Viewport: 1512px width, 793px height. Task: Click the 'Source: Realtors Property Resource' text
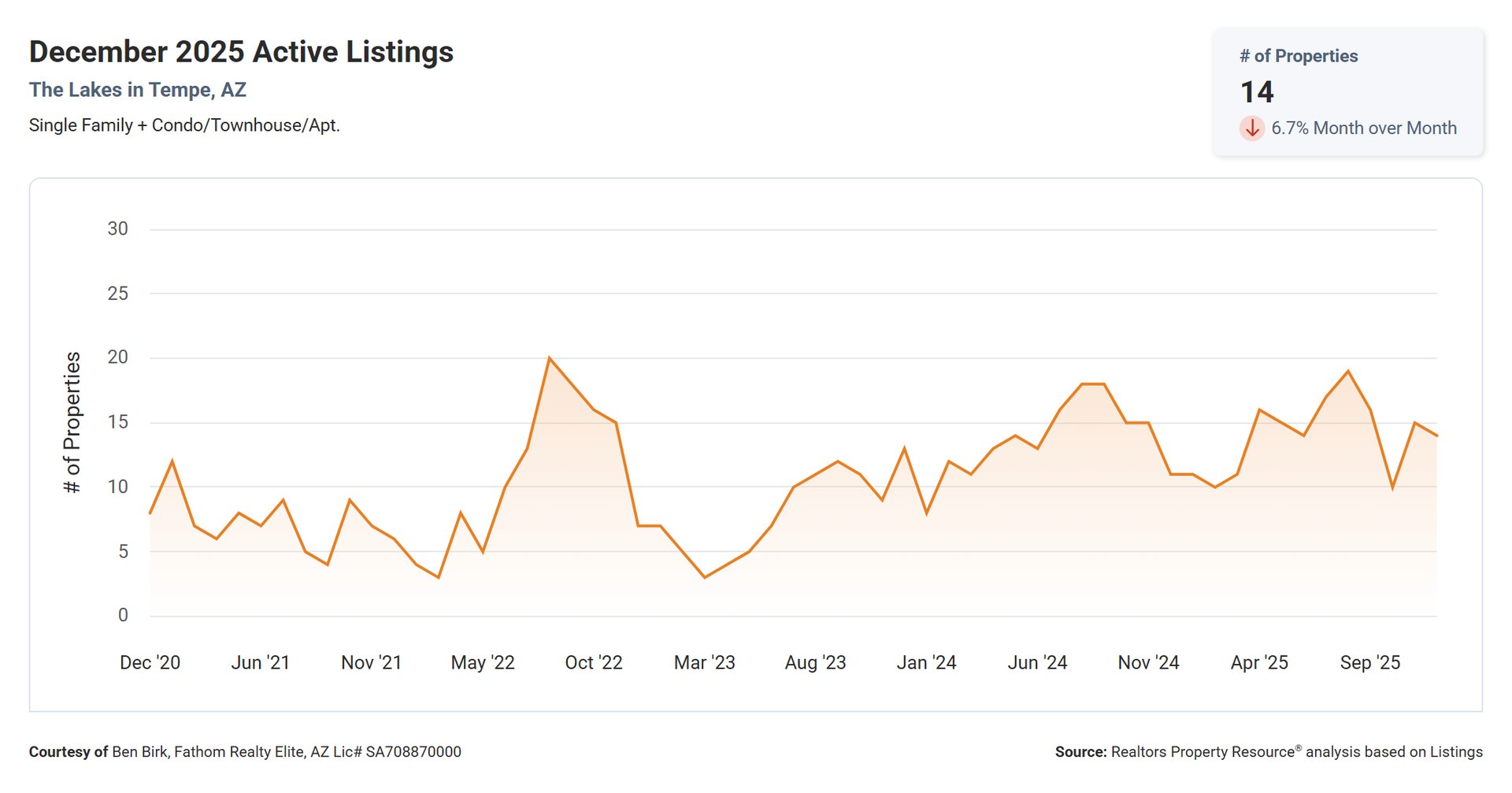(1268, 752)
